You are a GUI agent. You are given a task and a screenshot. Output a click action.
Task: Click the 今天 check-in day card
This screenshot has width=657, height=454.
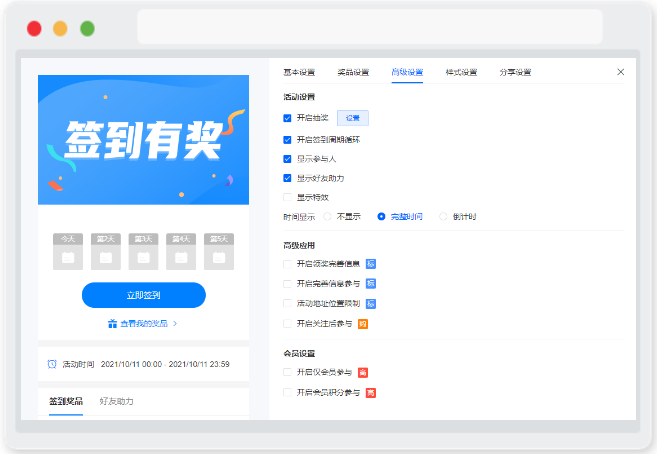68,252
